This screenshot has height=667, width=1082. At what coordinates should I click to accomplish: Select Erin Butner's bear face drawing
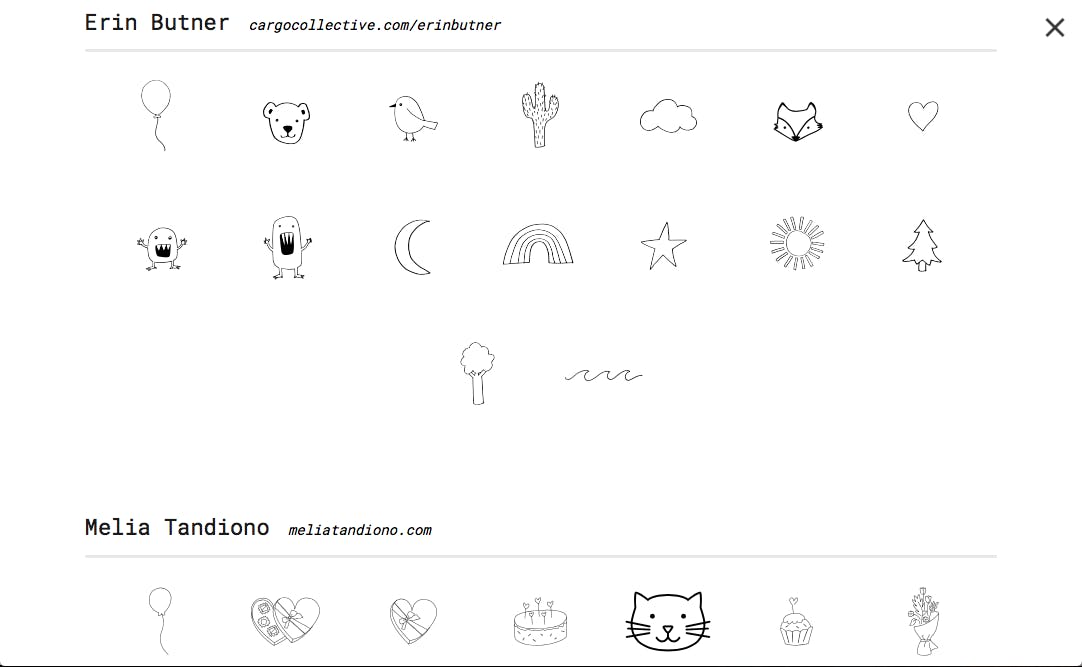tap(286, 122)
